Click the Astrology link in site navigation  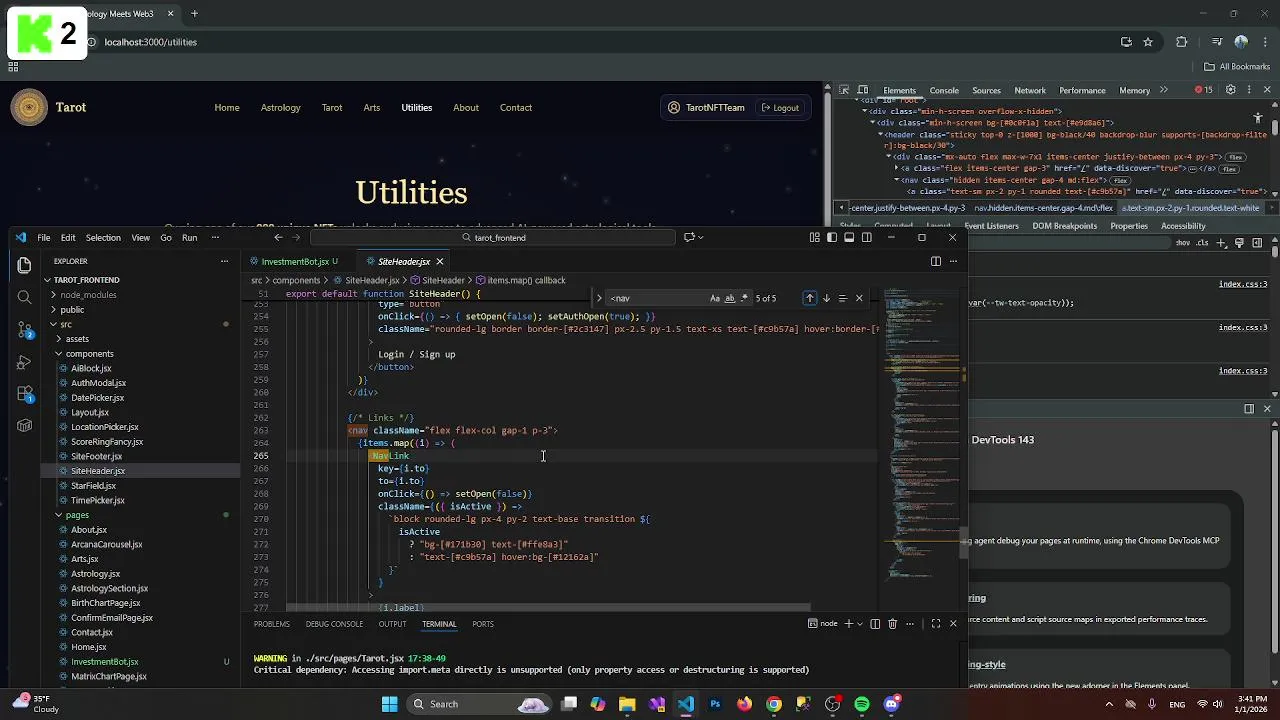tap(280, 108)
